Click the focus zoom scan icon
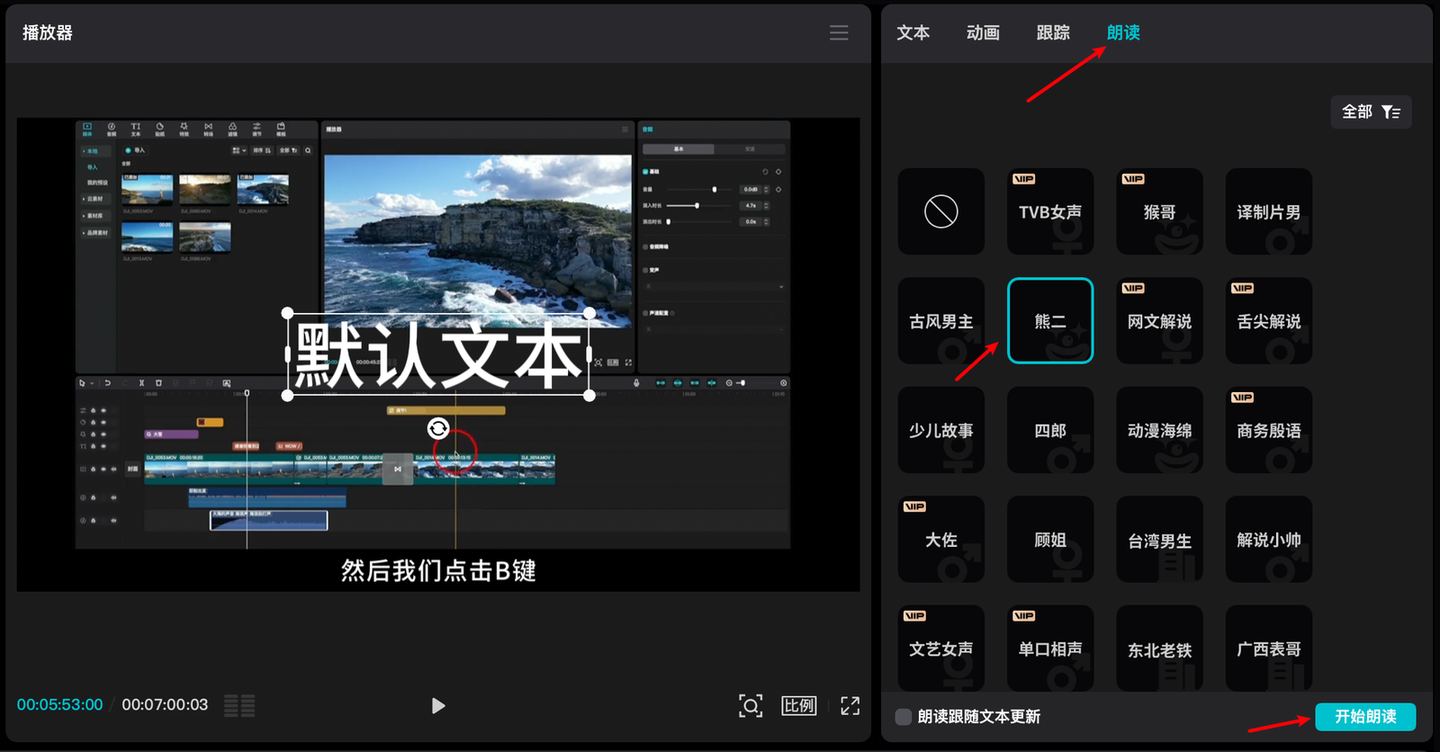This screenshot has height=752, width=1440. (750, 706)
